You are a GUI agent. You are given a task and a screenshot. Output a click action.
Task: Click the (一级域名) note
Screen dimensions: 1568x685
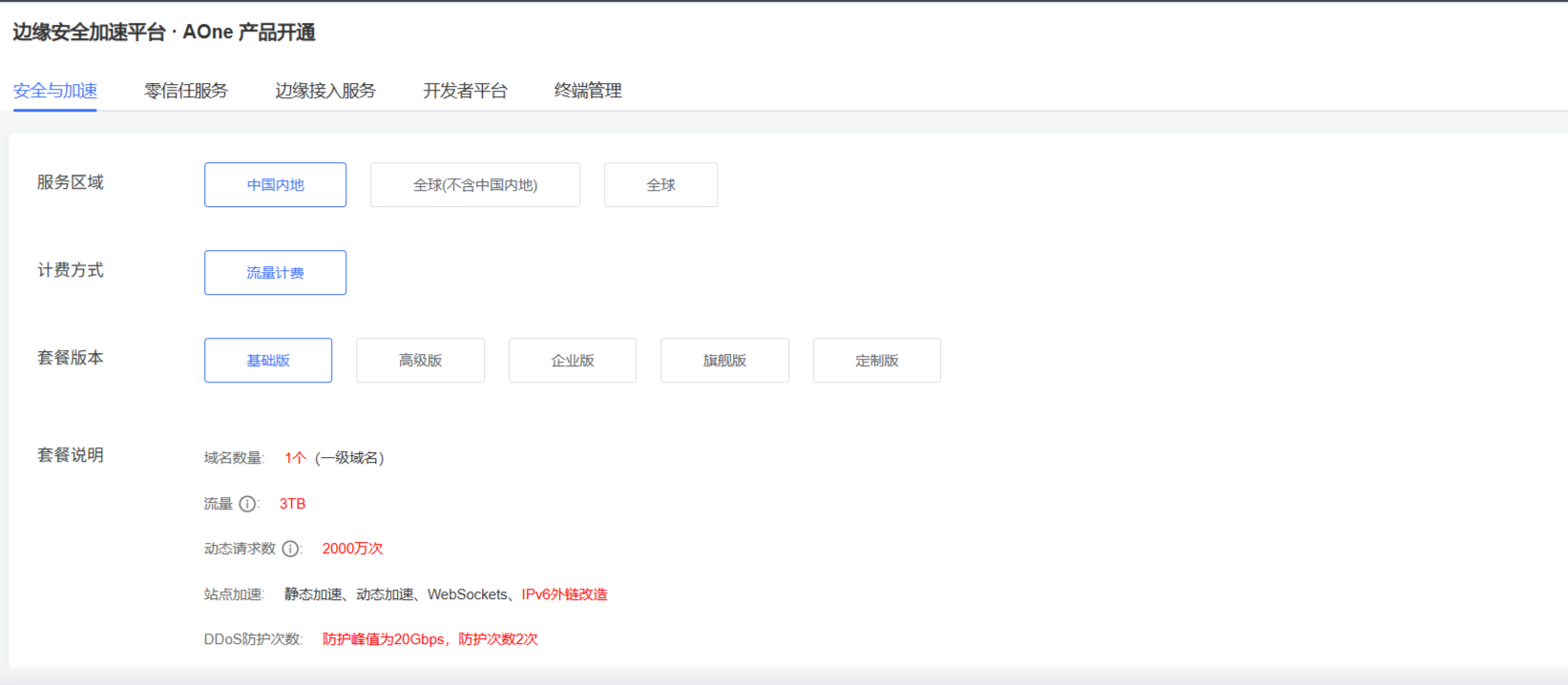[x=349, y=458]
